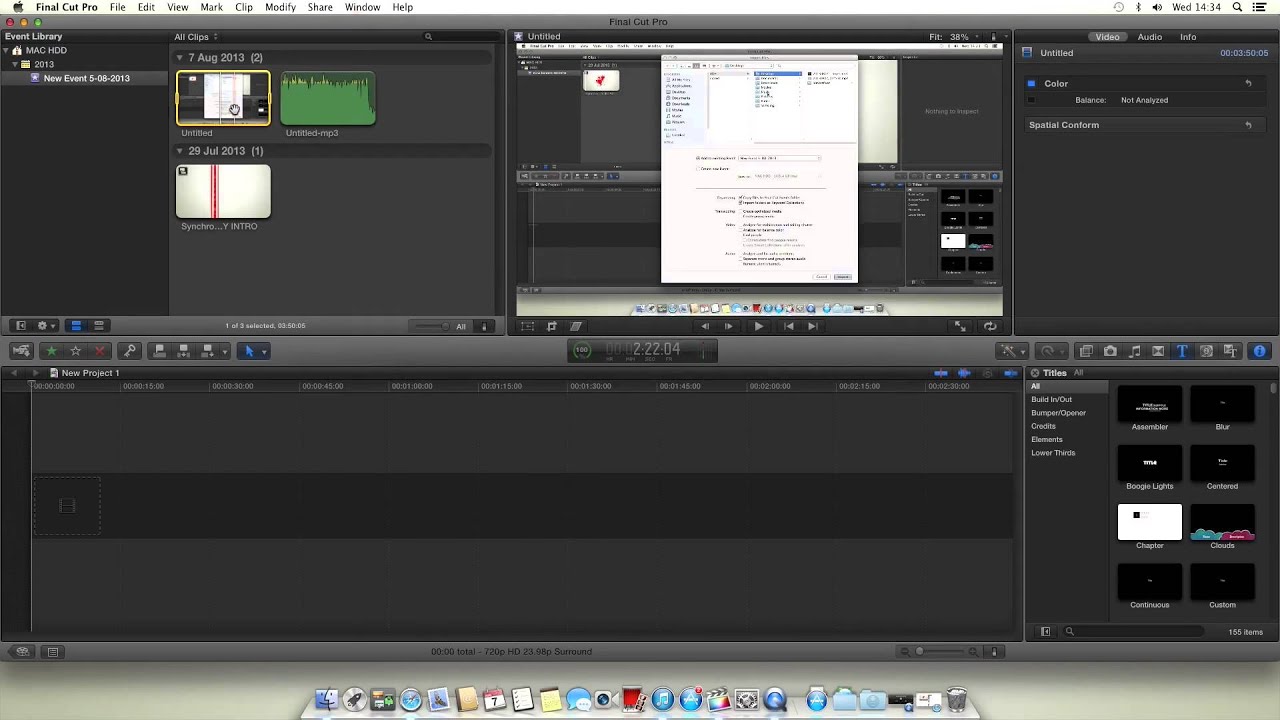Play the viewer clip
Image resolution: width=1280 pixels, height=720 pixels.
coord(758,326)
